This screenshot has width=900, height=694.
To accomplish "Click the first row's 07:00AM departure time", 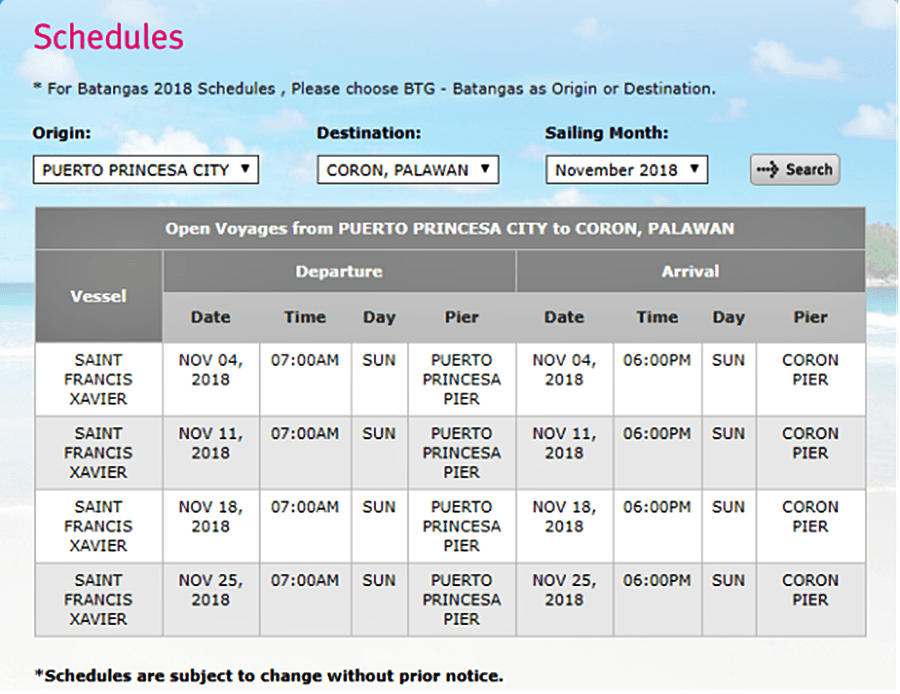I will (x=305, y=360).
